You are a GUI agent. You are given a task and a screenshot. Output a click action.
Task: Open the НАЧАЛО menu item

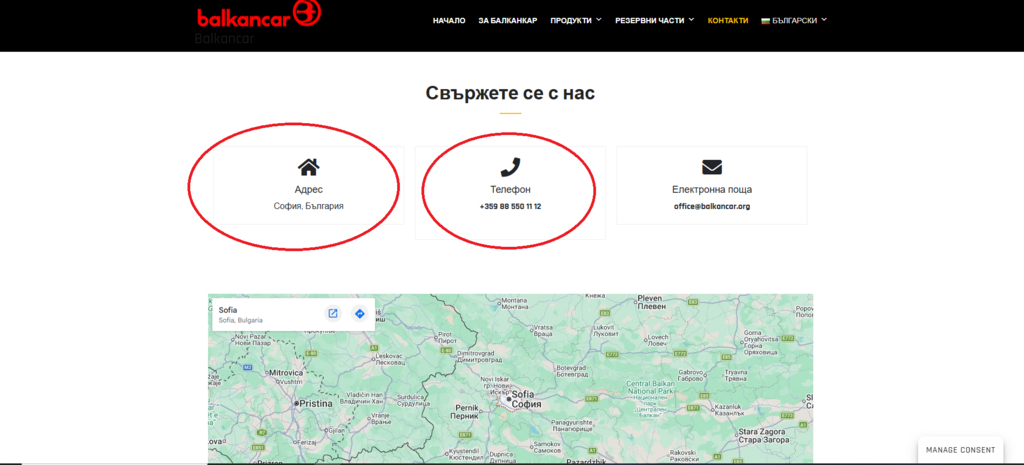click(x=449, y=20)
